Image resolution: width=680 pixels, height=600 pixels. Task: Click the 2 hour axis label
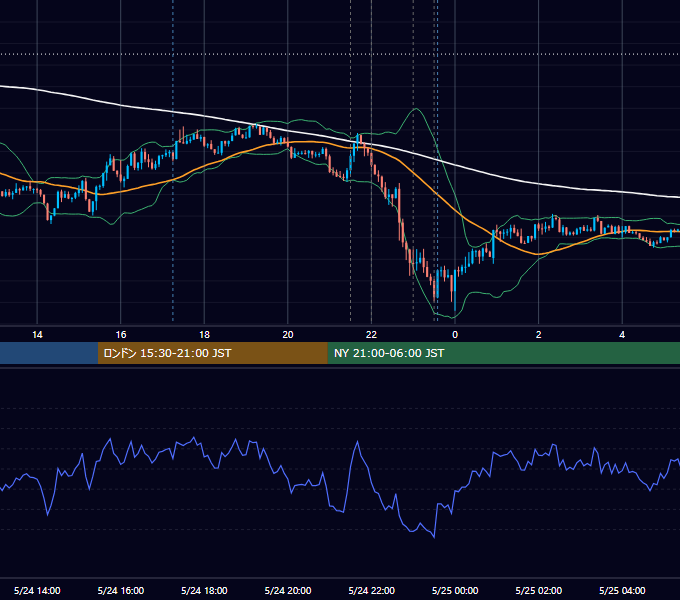pyautogui.click(x=539, y=335)
